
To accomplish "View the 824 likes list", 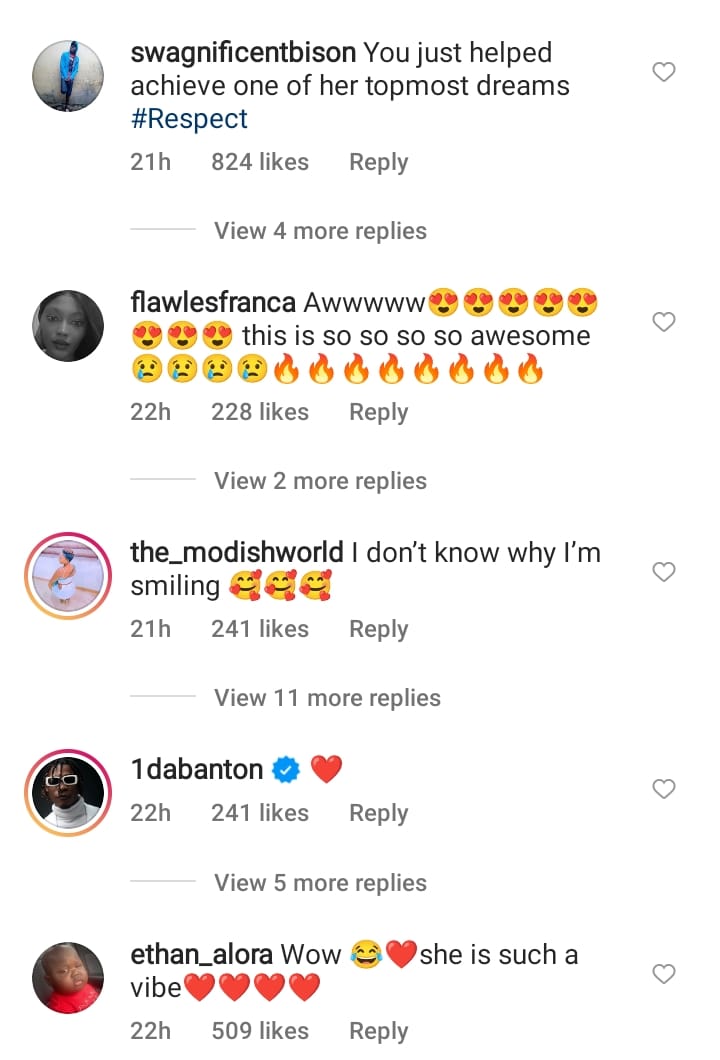I will [x=260, y=162].
